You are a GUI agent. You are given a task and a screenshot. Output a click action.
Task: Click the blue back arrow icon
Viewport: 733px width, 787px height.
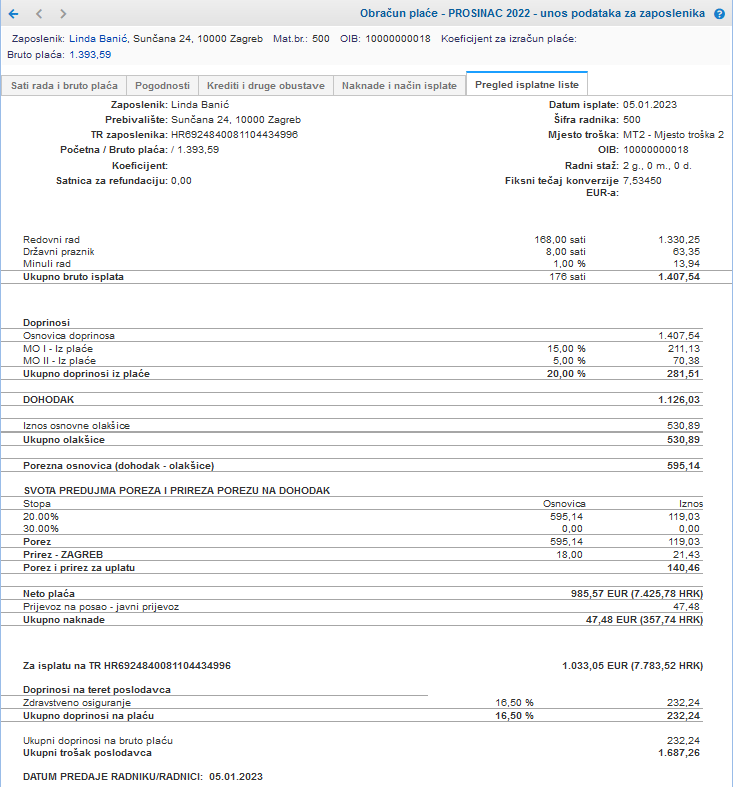click(13, 14)
